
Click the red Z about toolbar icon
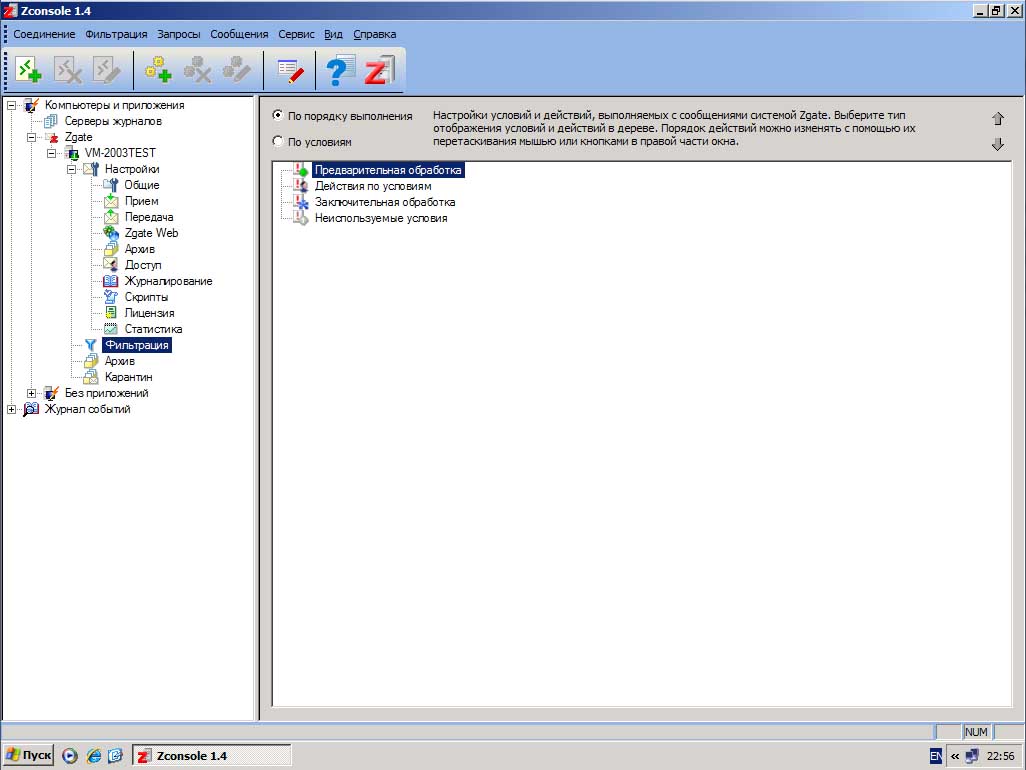pyautogui.click(x=380, y=71)
